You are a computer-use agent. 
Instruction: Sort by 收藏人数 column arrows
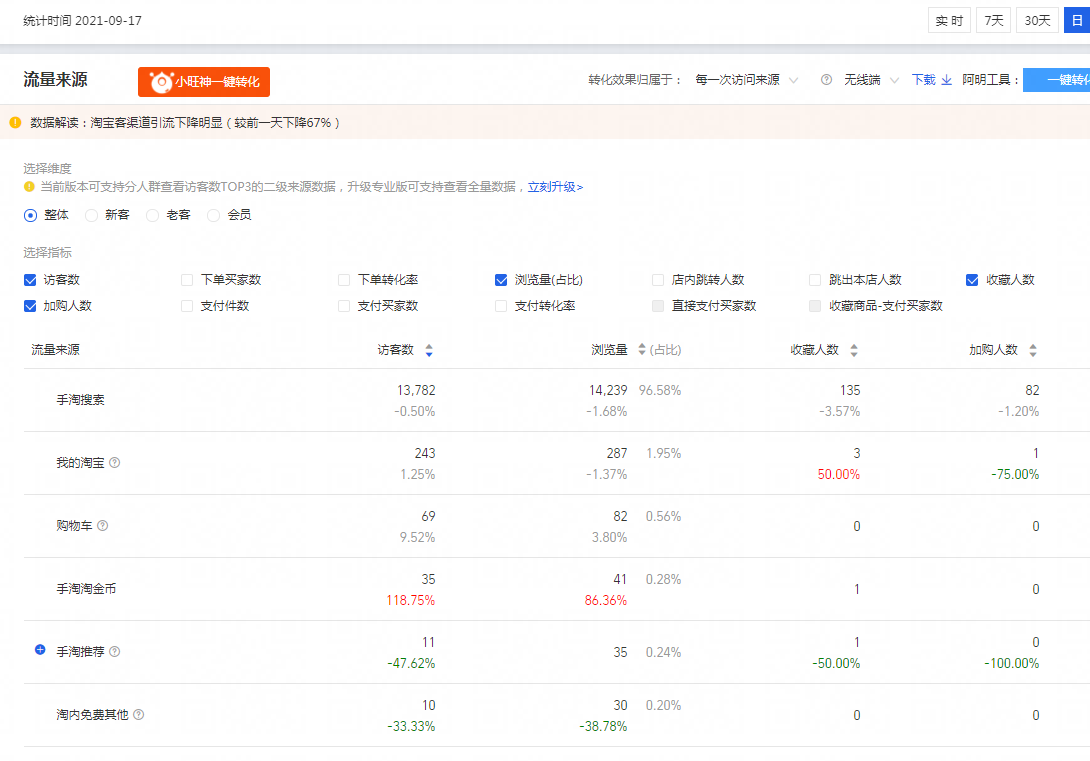point(854,350)
